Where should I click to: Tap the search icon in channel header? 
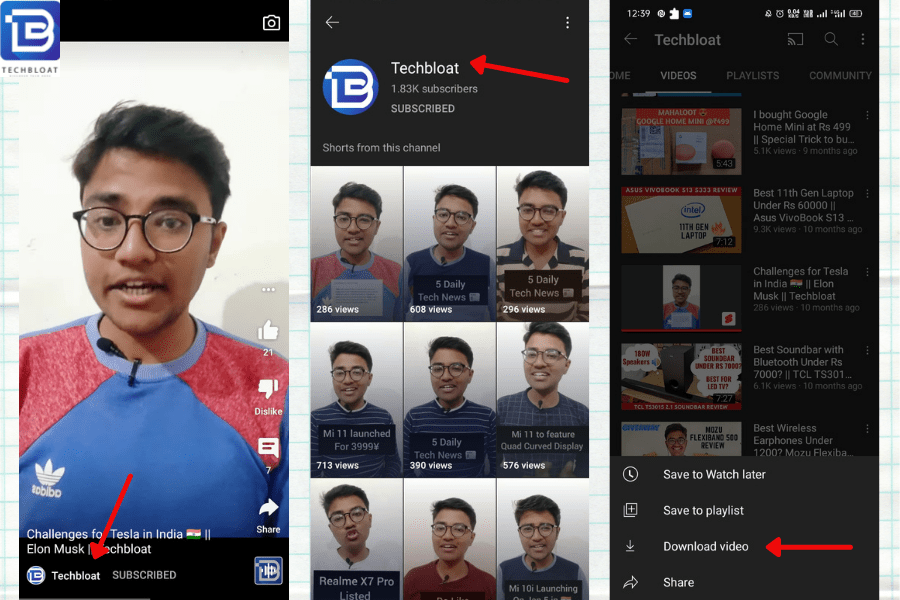(x=831, y=39)
